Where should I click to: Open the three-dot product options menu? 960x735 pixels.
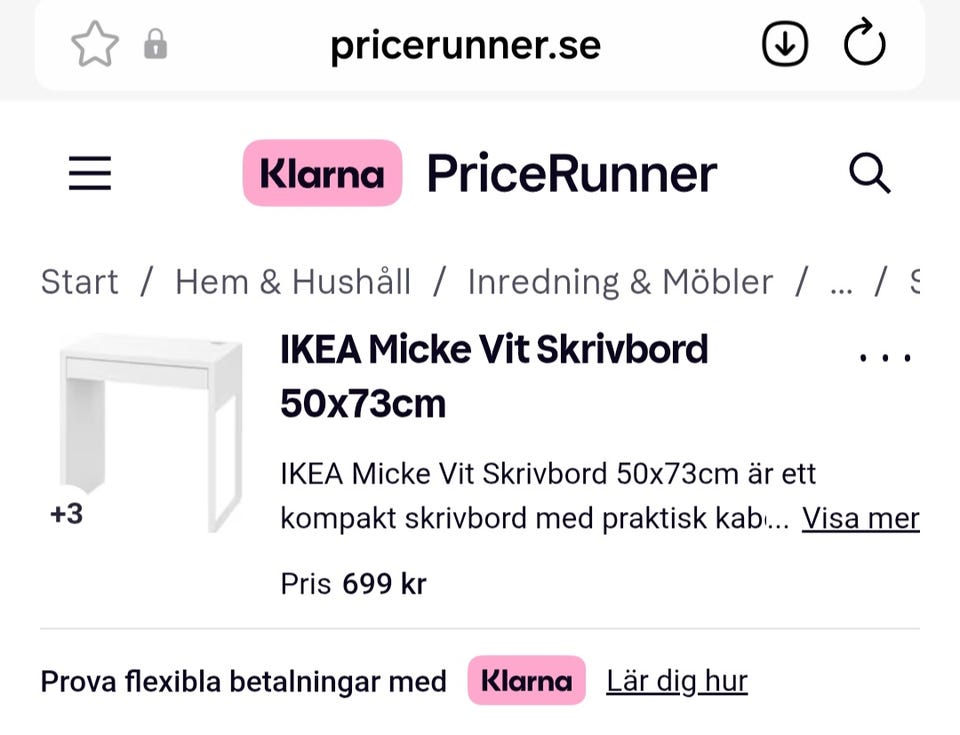pyautogui.click(x=885, y=357)
